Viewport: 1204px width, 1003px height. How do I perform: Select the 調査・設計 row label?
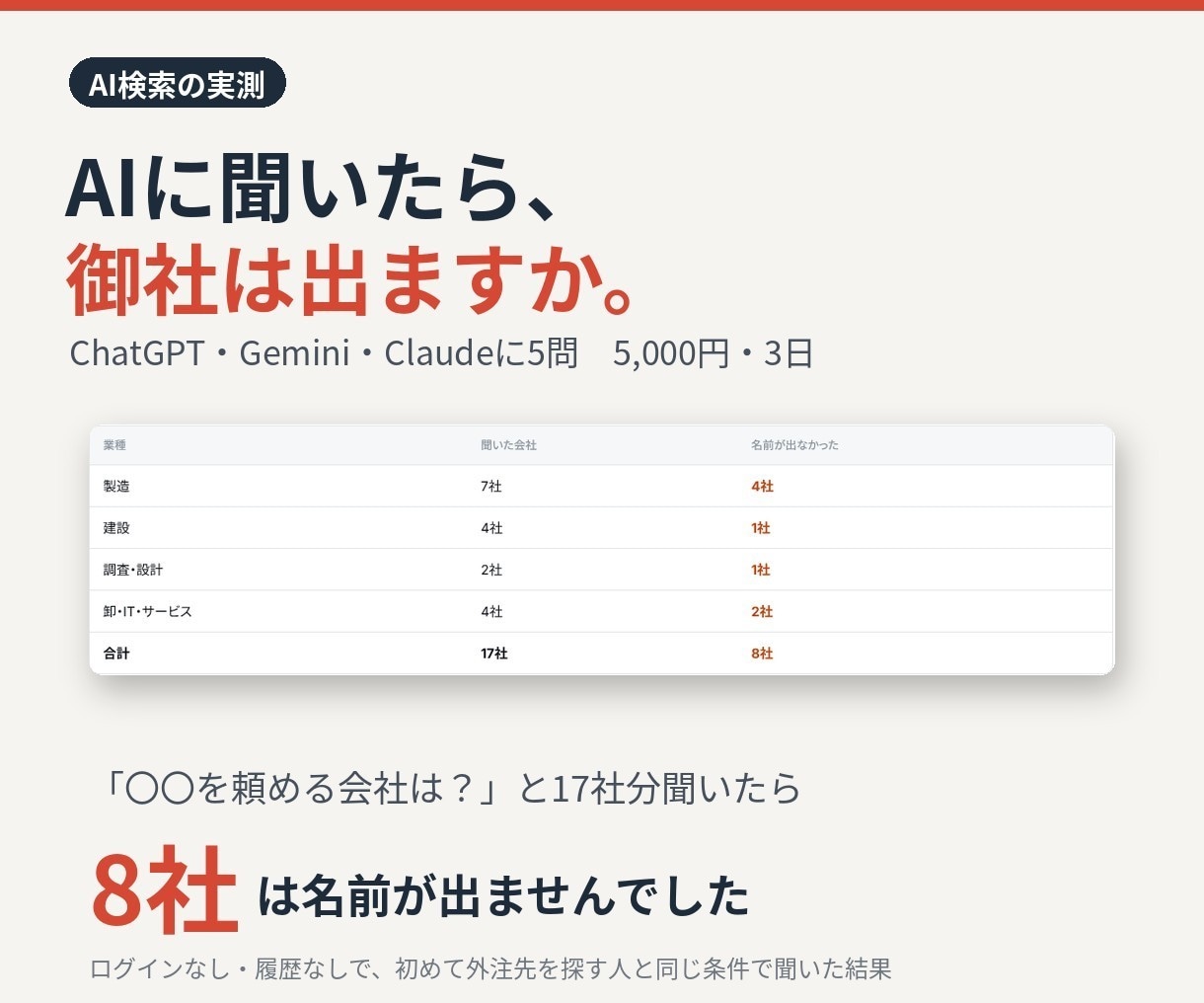133,570
